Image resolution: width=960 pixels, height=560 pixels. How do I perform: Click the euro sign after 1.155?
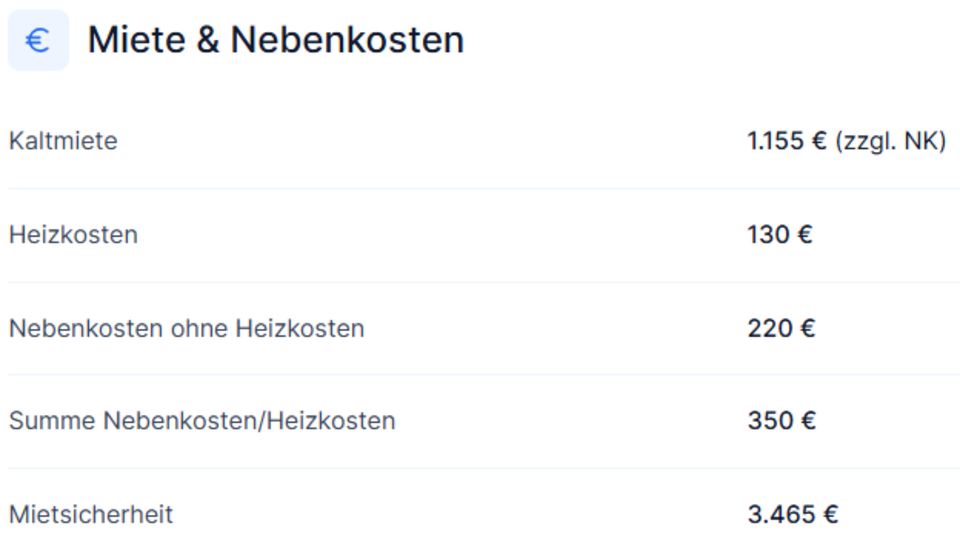(x=819, y=141)
